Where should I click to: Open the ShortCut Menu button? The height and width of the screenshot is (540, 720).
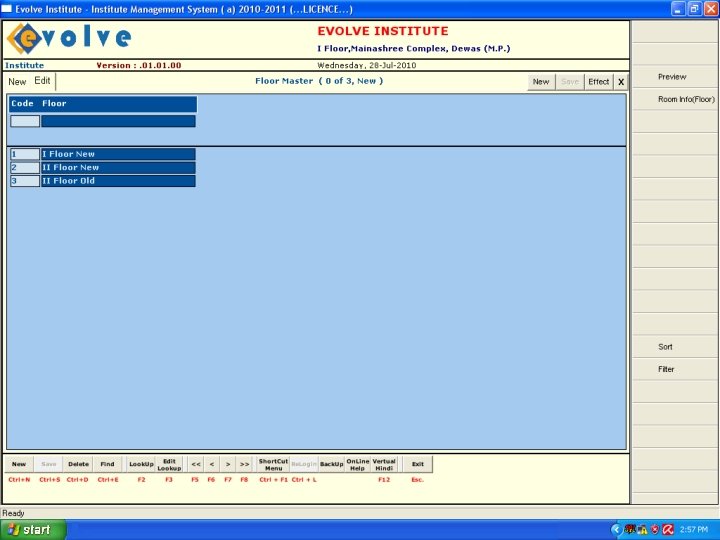[x=273, y=464]
